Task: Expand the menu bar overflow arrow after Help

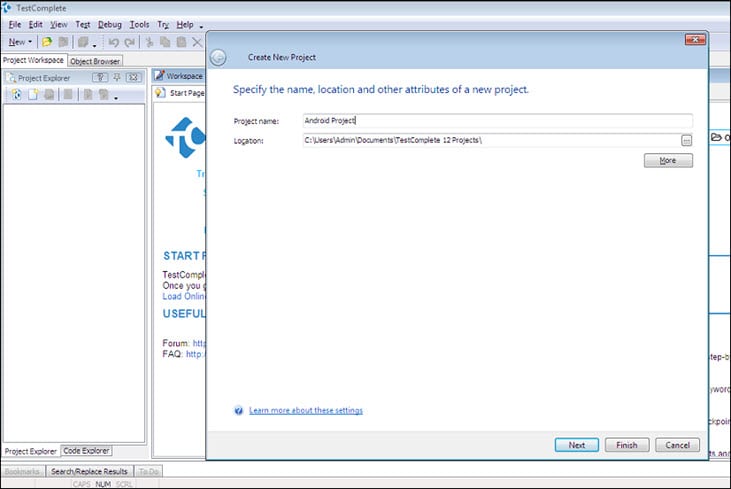Action: [201, 26]
